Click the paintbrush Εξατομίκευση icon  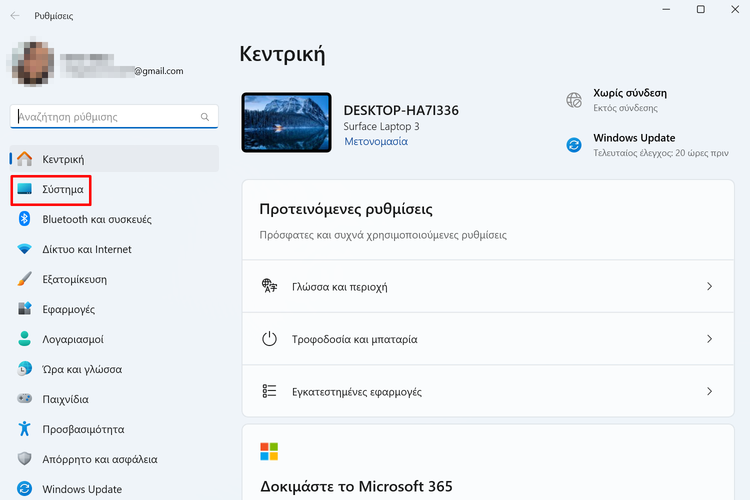[x=24, y=279]
